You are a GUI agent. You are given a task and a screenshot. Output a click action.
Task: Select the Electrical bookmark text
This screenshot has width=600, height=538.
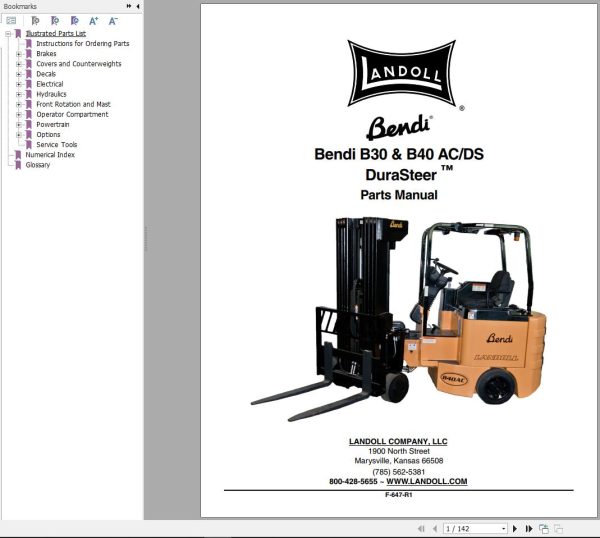point(50,84)
